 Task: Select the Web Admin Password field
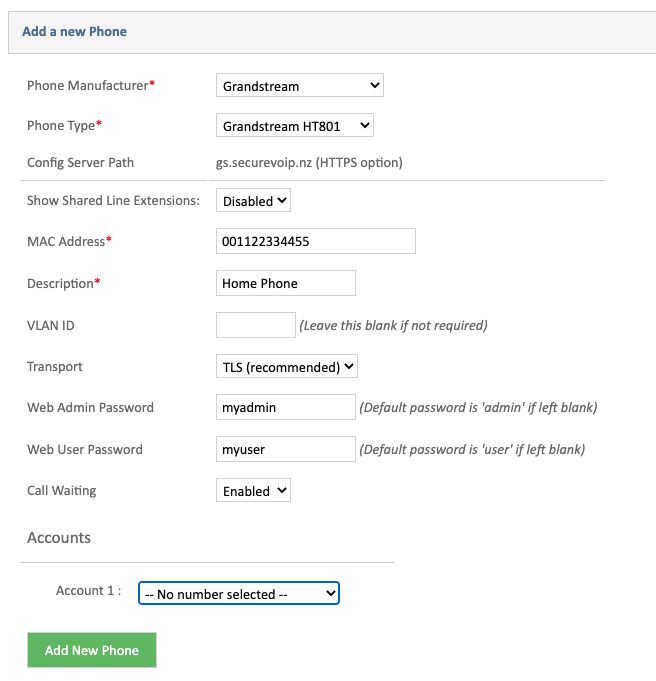(286, 407)
